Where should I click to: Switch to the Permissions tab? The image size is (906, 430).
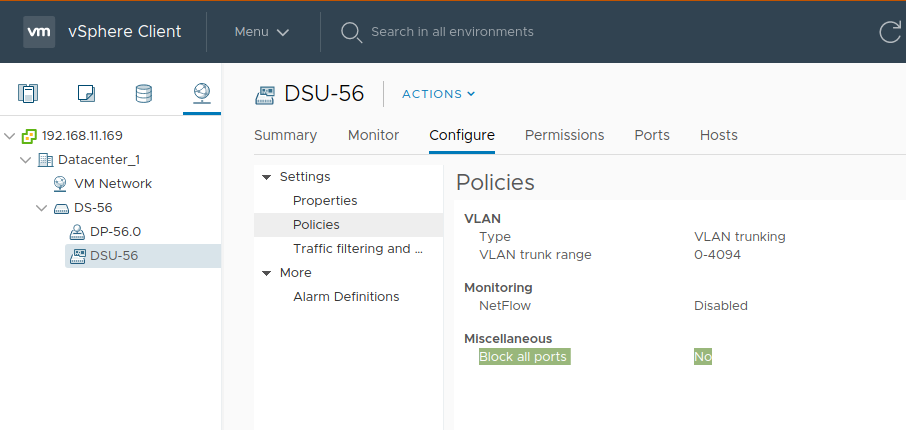tap(565, 135)
